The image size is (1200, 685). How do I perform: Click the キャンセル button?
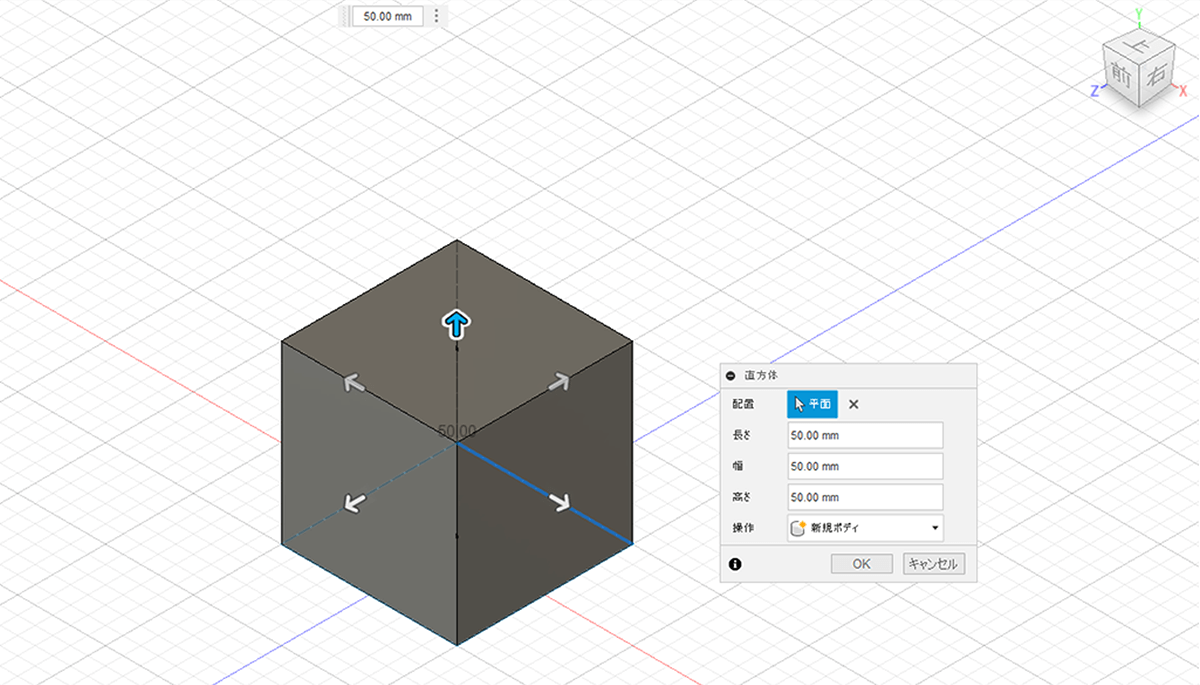click(x=934, y=564)
